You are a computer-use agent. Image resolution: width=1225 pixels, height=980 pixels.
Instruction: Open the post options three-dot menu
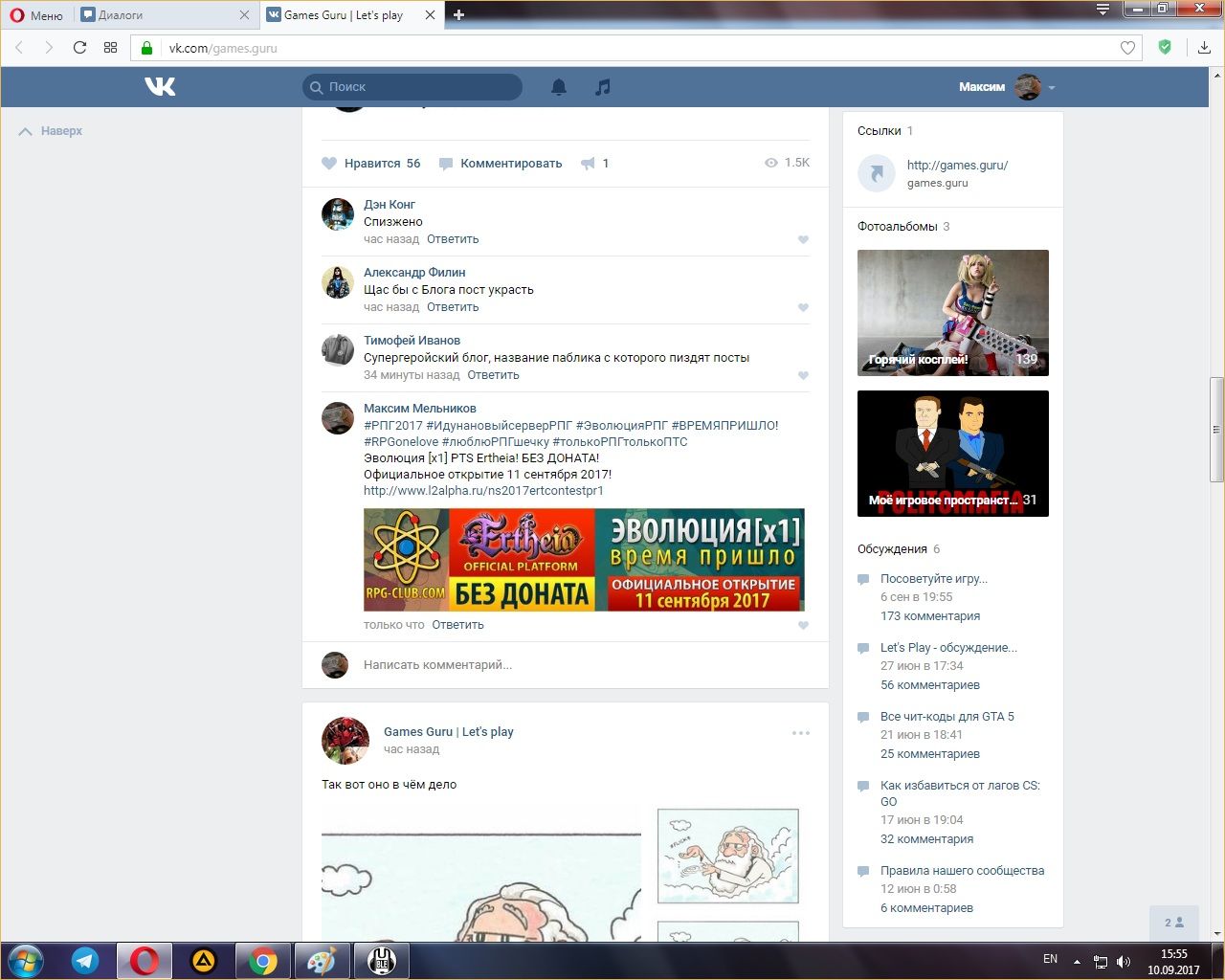click(x=801, y=733)
